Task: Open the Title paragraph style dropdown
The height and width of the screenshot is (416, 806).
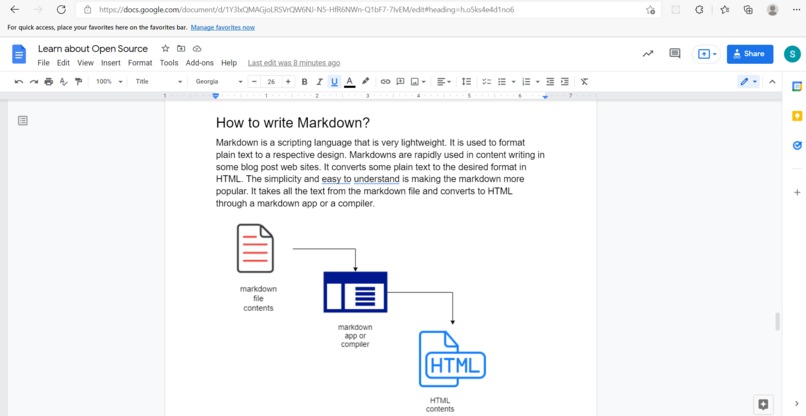Action: [158, 82]
